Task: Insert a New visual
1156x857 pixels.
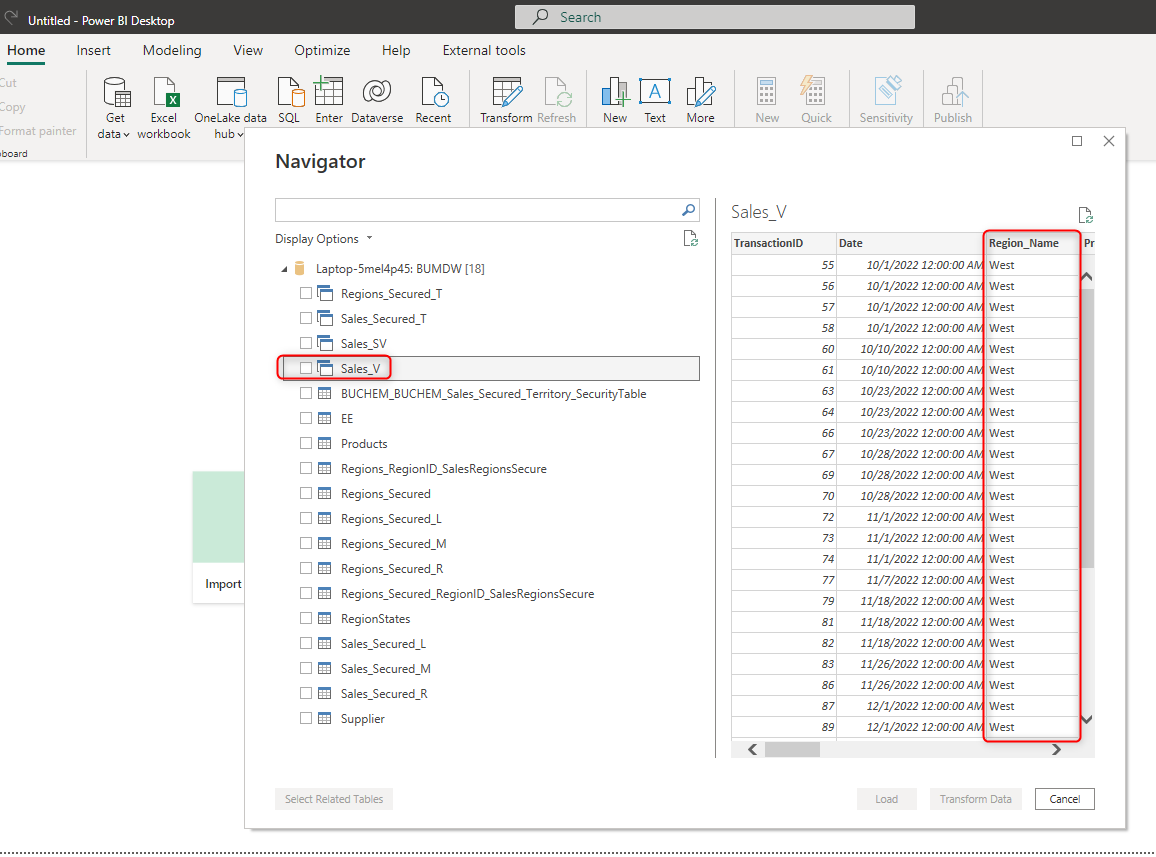Action: tap(615, 100)
